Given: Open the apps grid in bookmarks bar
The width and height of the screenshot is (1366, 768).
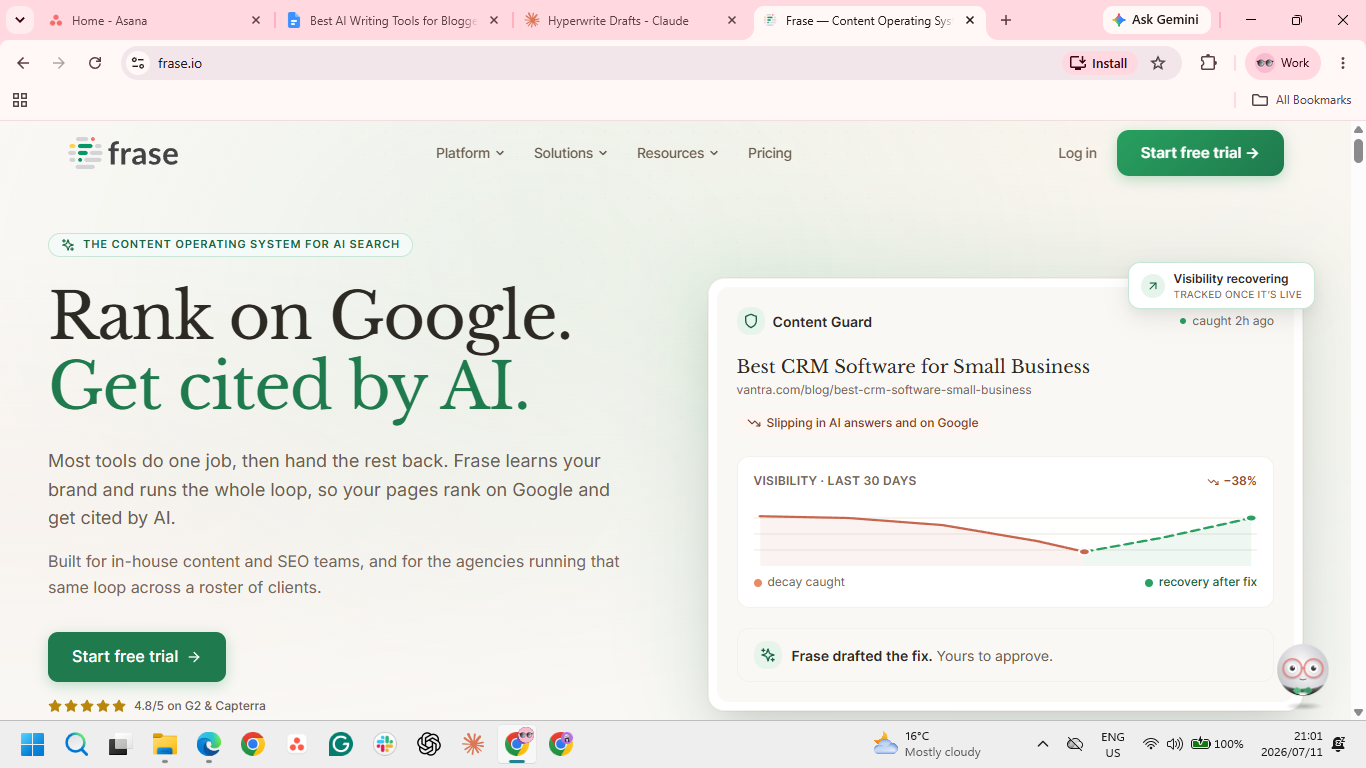Looking at the screenshot, I should 20,100.
